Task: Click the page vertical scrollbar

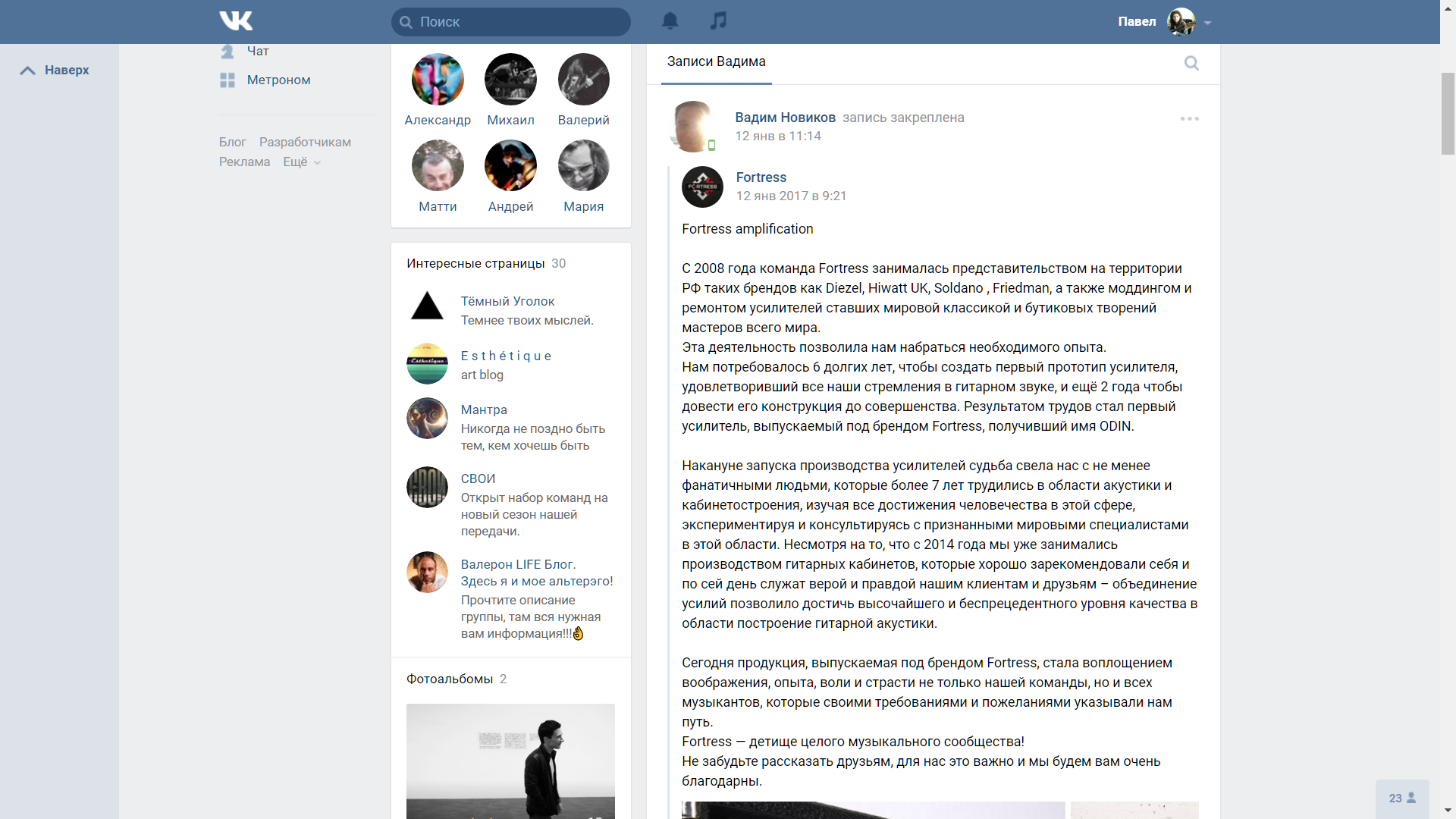Action: click(1448, 114)
